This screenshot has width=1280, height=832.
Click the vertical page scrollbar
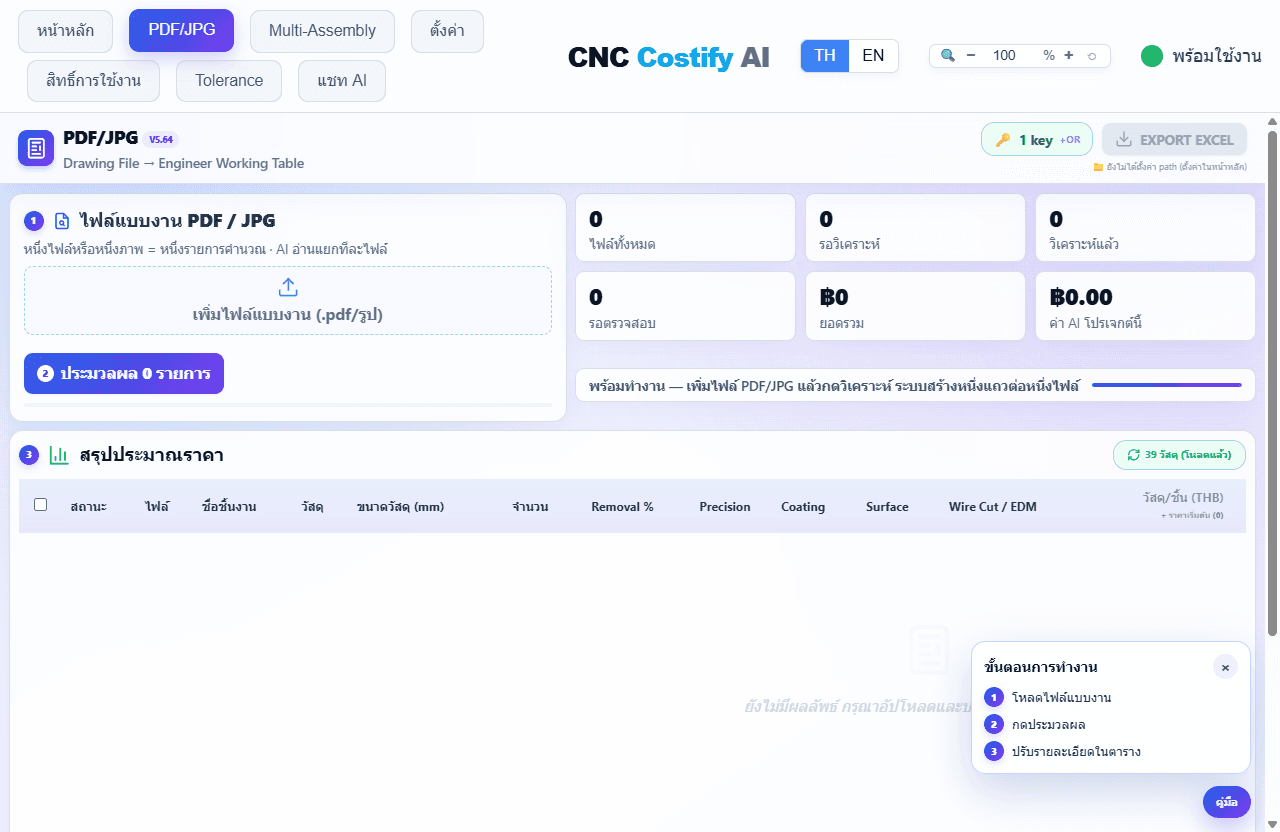pyautogui.click(x=1272, y=382)
